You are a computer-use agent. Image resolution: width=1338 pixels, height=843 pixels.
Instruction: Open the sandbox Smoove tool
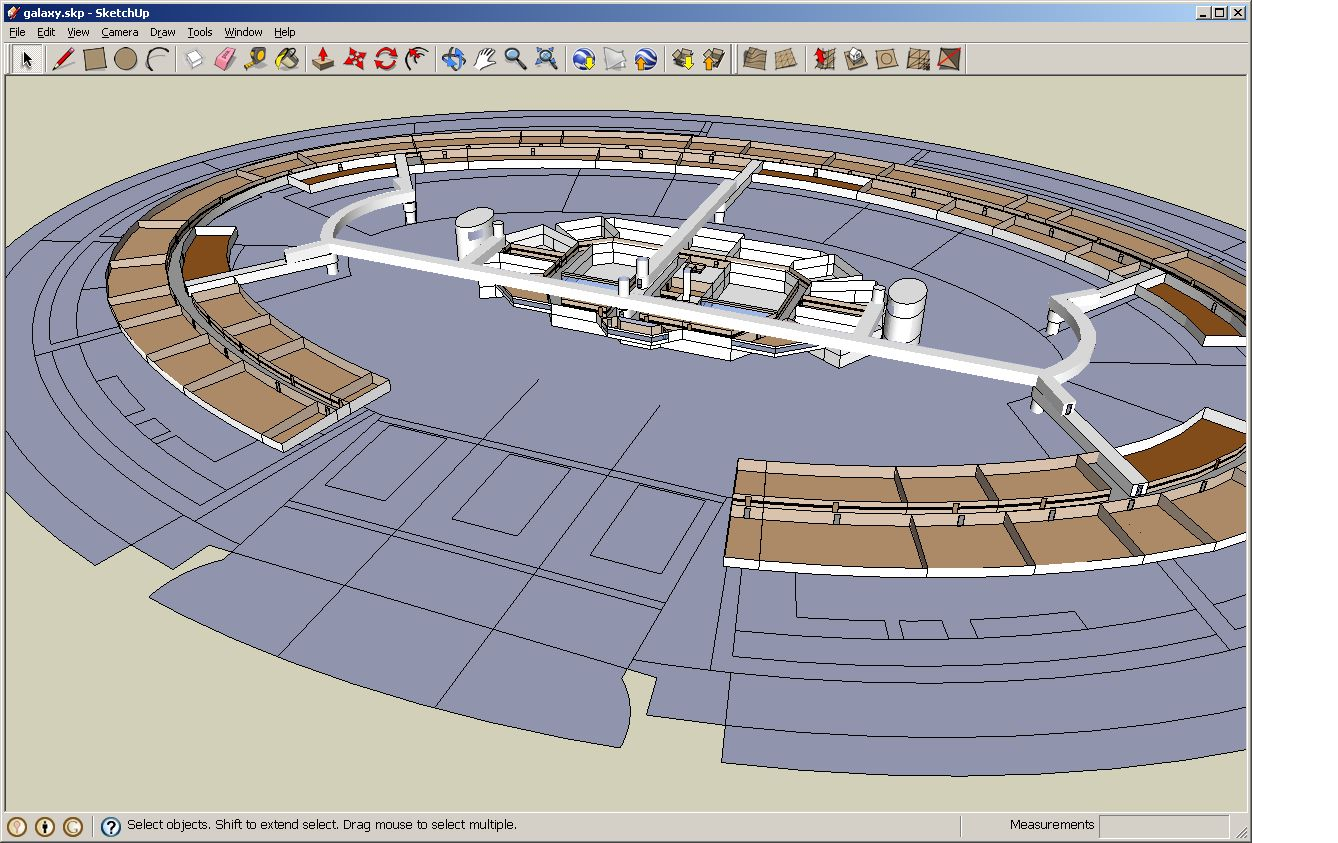(x=823, y=59)
